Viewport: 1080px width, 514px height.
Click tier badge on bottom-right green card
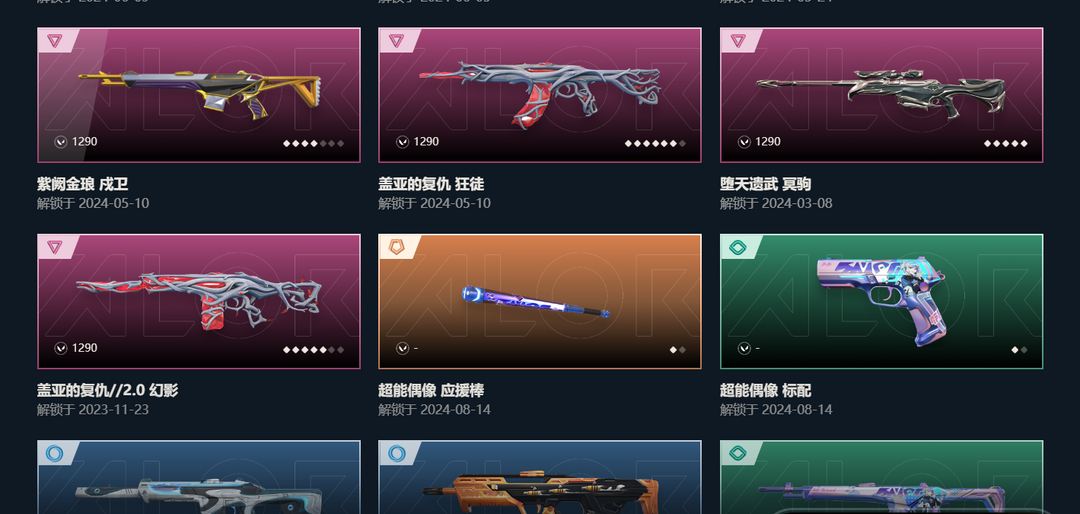738,453
